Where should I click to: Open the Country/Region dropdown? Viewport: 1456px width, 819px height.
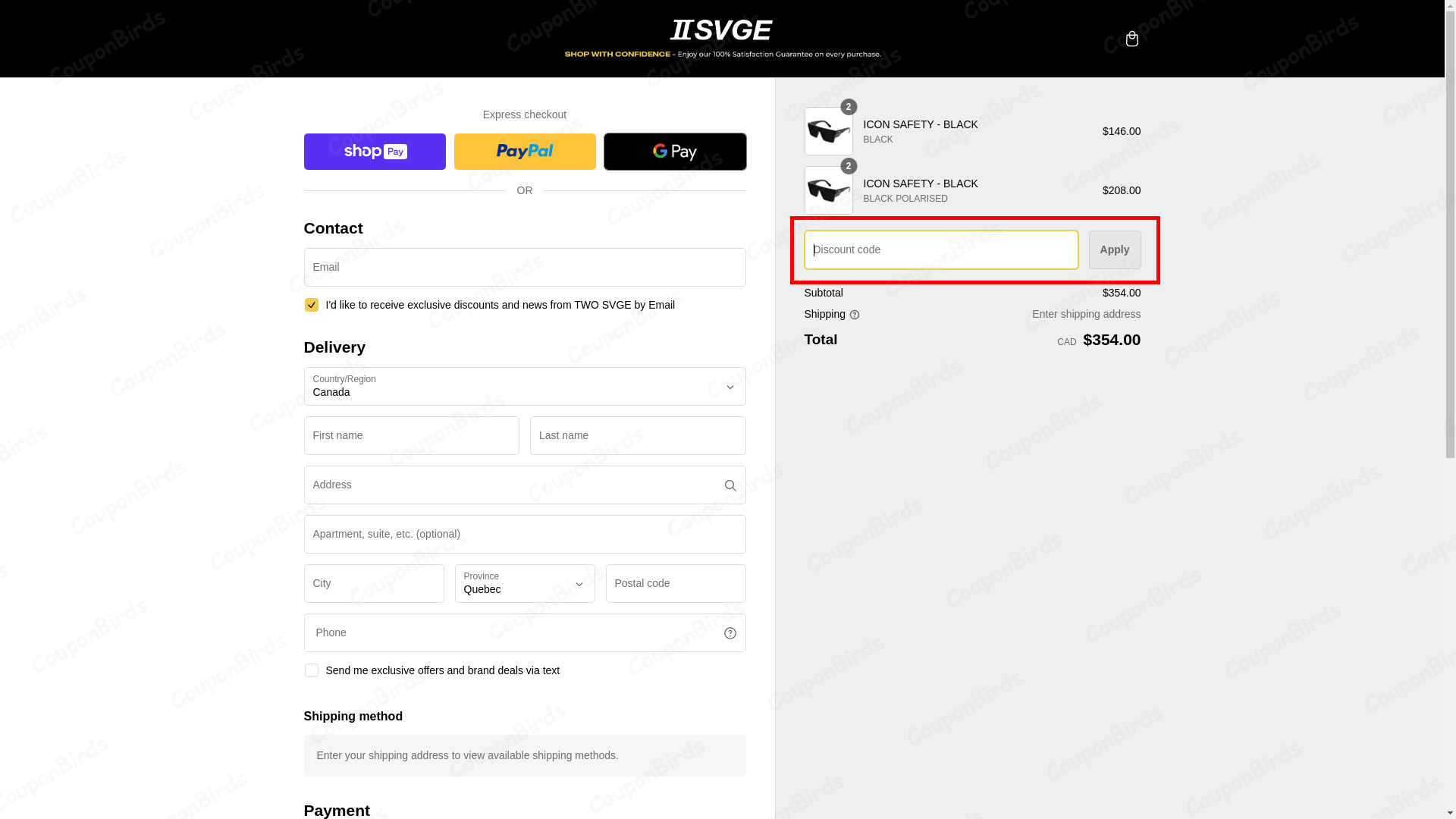pos(524,387)
